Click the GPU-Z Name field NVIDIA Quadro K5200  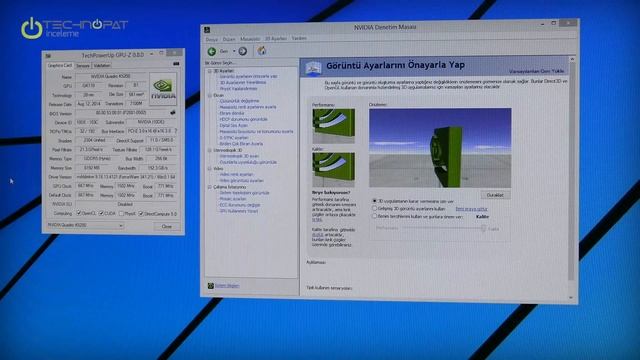pyautogui.click(x=111, y=76)
